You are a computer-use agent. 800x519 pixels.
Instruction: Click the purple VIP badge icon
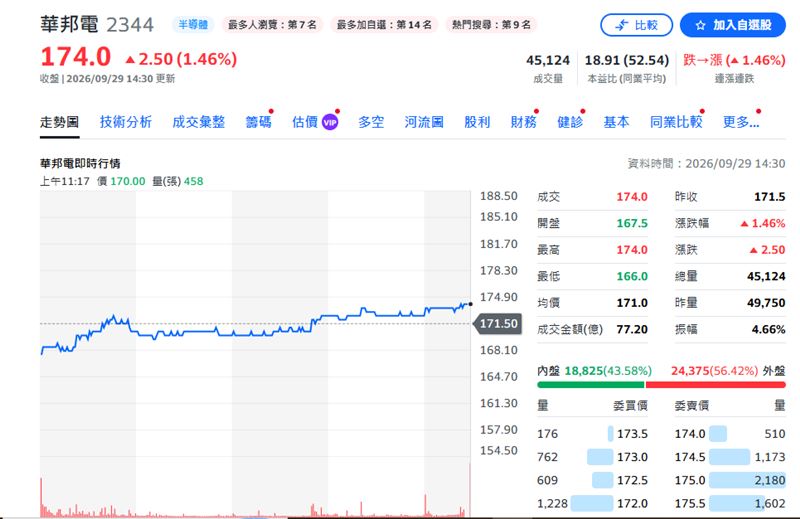point(330,122)
